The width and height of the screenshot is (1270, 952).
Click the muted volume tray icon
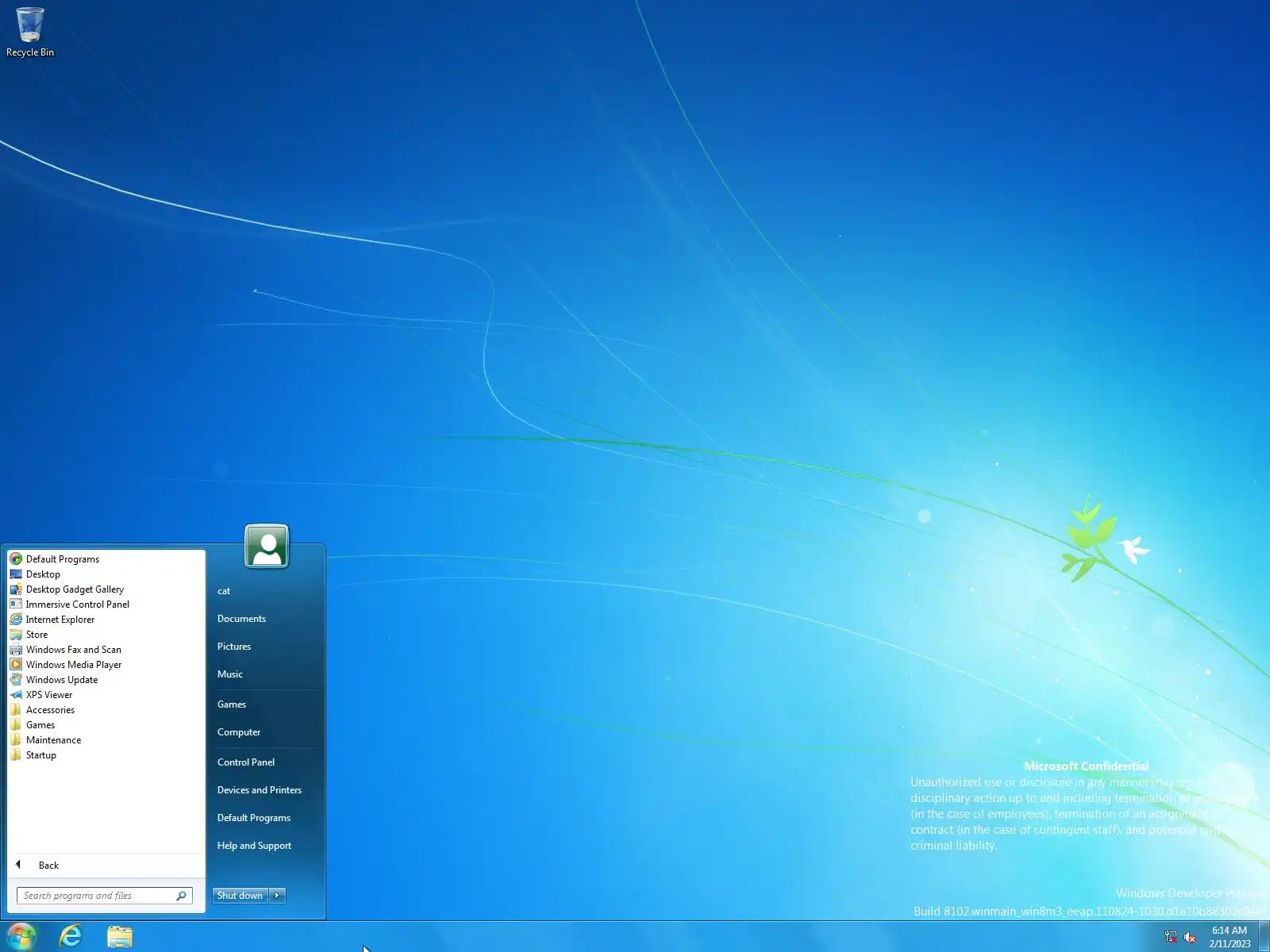coord(1190,937)
